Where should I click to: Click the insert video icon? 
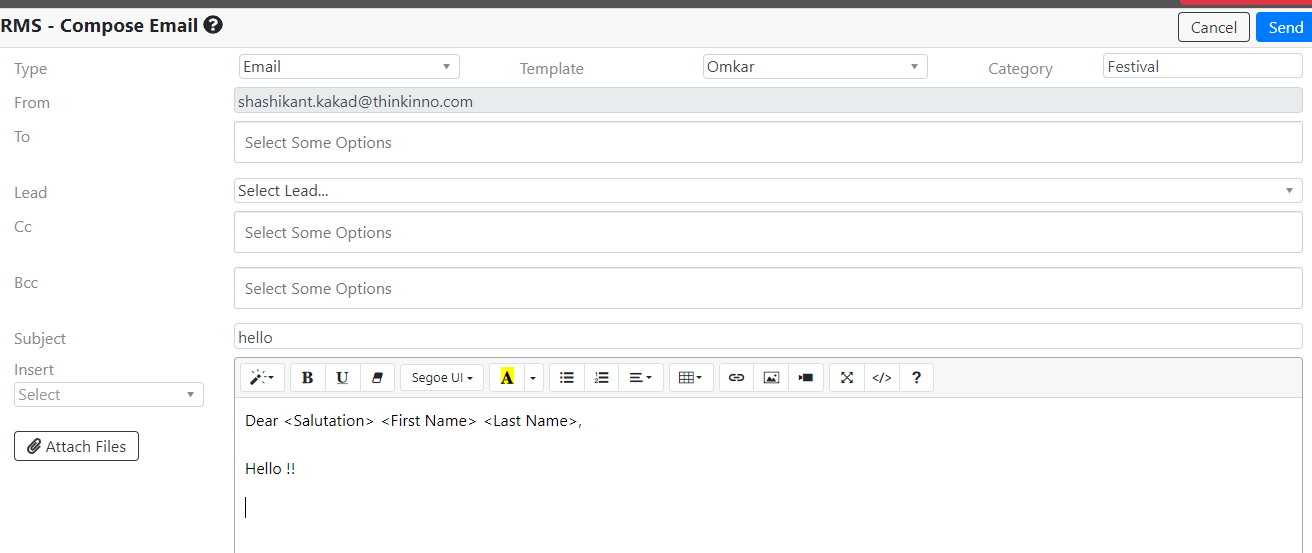pyautogui.click(x=805, y=377)
